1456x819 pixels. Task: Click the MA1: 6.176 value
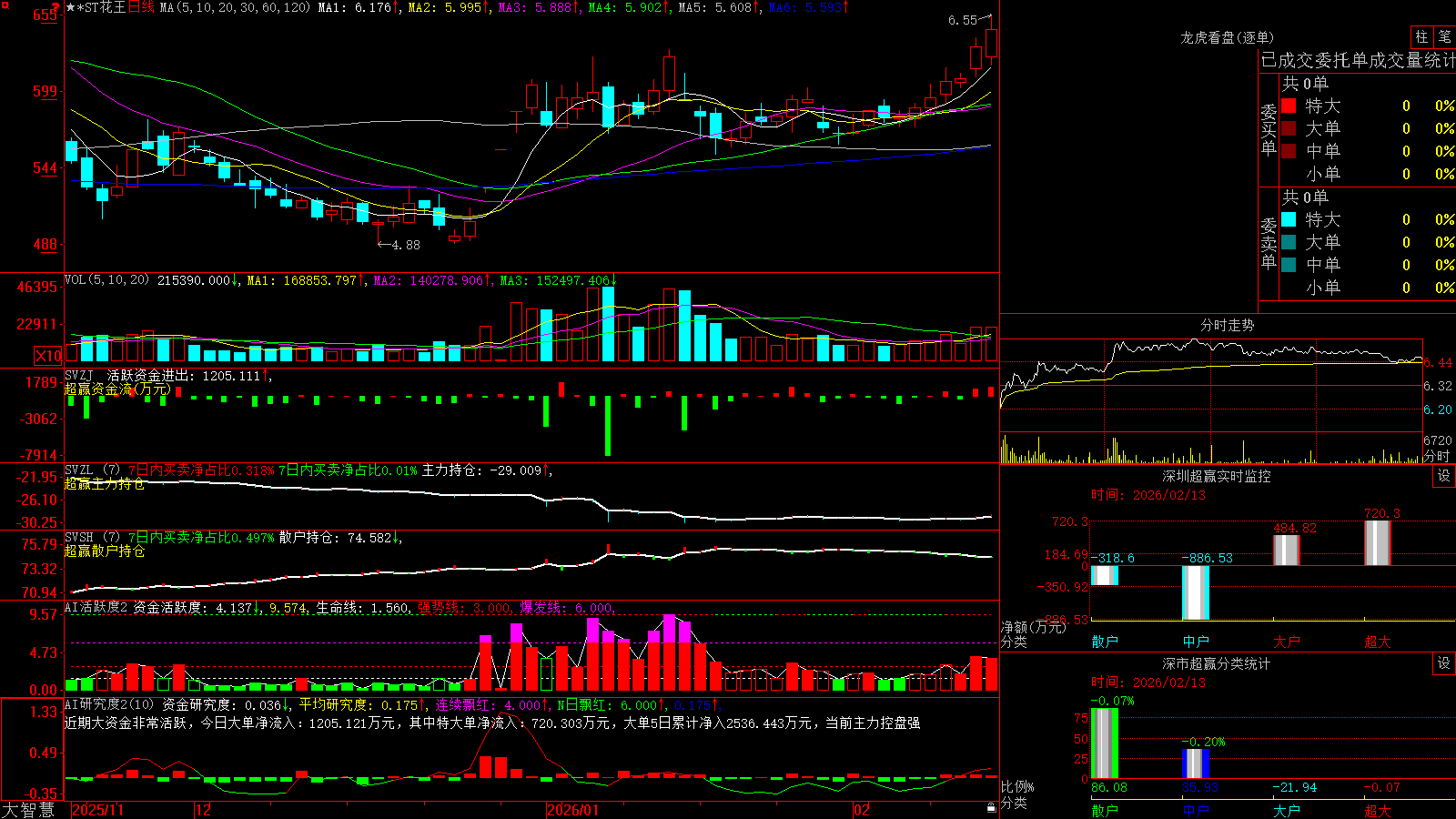[357, 7]
